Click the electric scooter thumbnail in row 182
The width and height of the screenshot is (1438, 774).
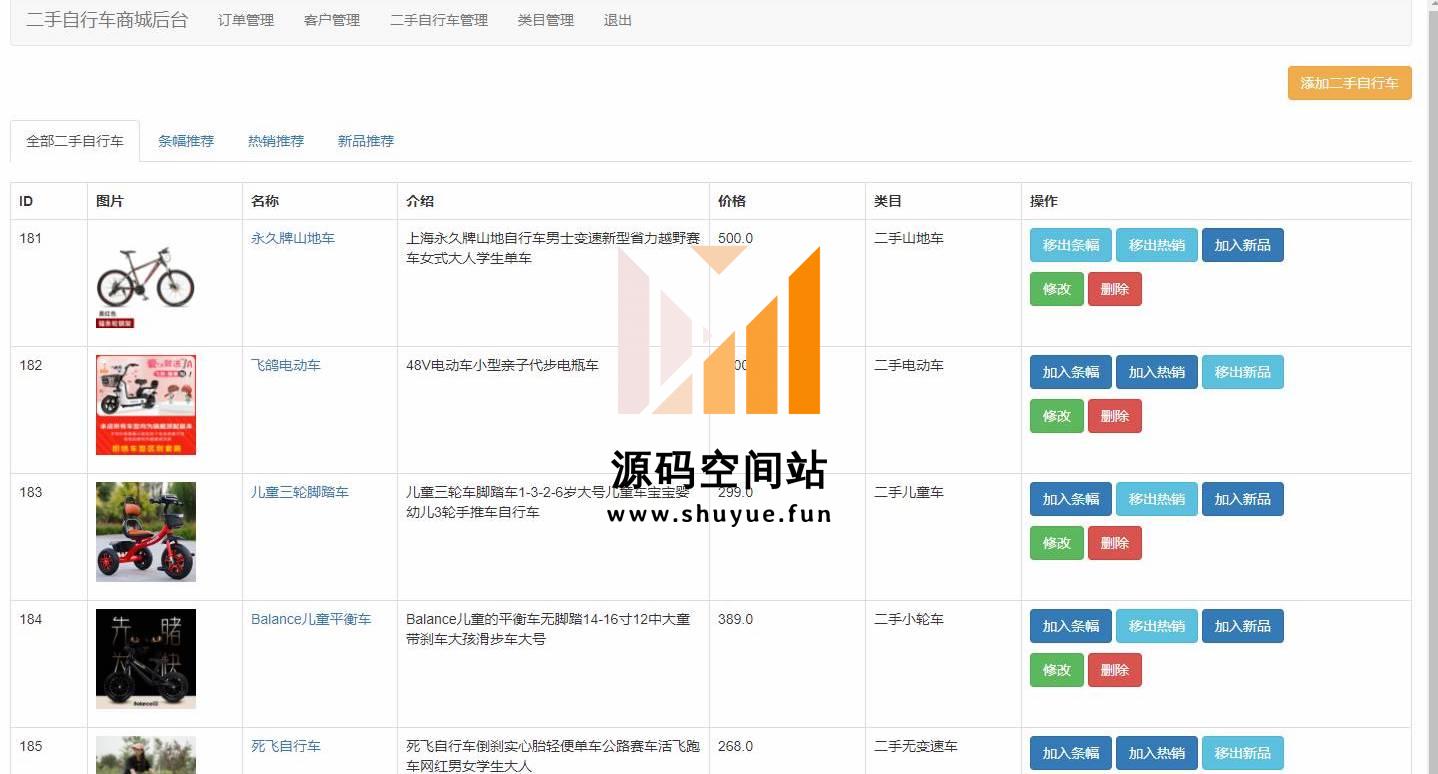(x=146, y=405)
